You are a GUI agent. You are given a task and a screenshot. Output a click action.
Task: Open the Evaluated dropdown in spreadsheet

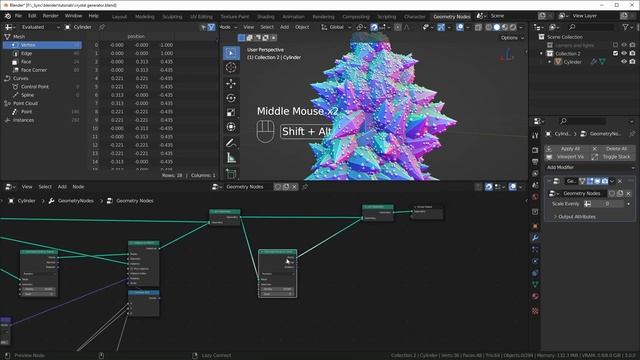(40, 27)
